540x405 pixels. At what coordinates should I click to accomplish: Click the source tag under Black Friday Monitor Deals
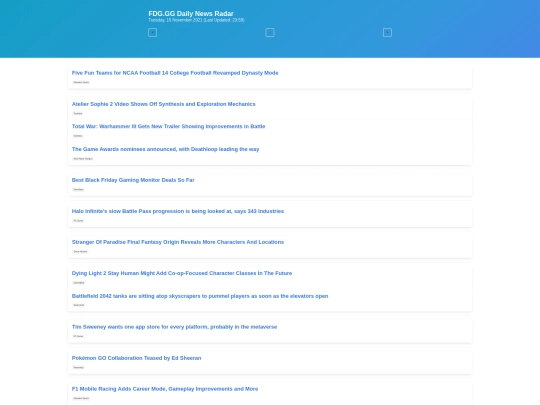[79, 189]
